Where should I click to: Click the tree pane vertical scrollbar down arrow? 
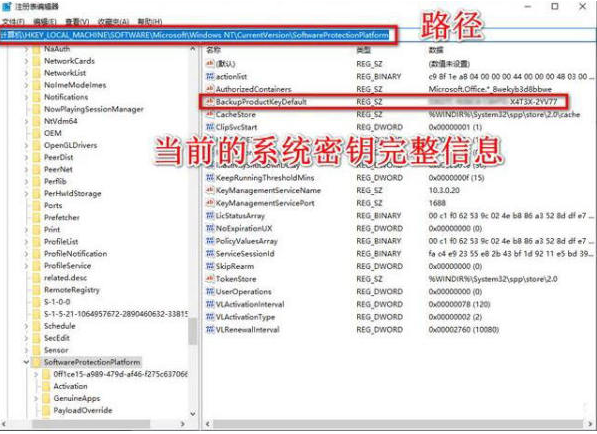[x=193, y=413]
